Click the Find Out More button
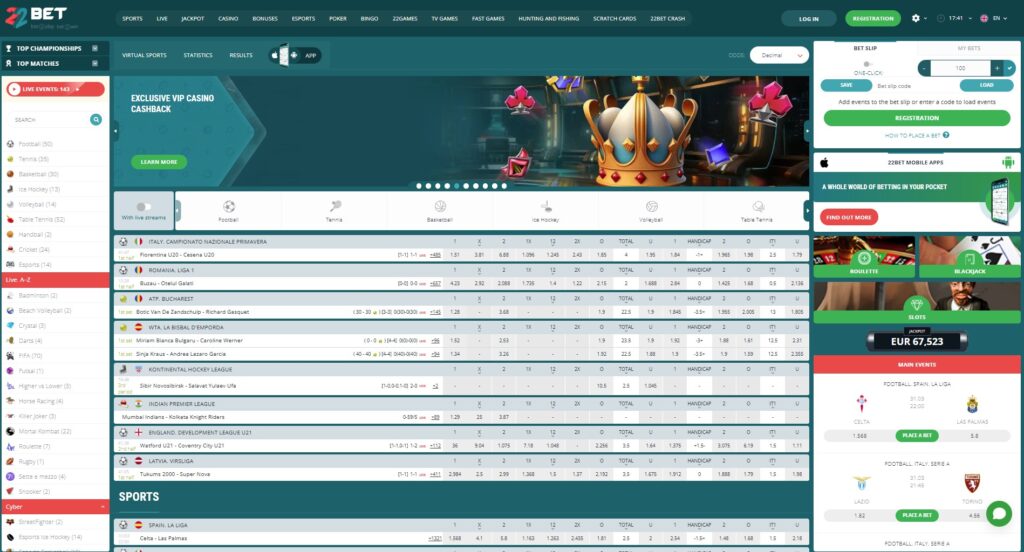Screen dimensions: 1024x552 (x=848, y=217)
